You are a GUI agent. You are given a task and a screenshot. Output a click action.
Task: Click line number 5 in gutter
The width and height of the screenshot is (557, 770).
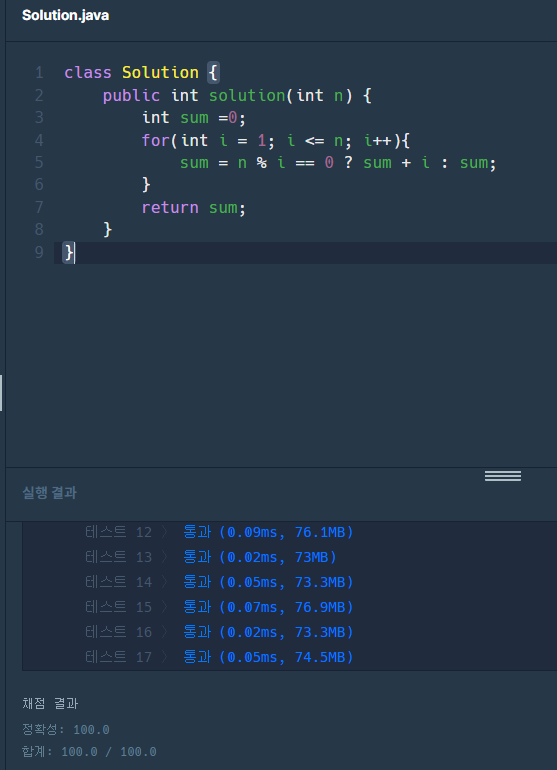(x=39, y=163)
